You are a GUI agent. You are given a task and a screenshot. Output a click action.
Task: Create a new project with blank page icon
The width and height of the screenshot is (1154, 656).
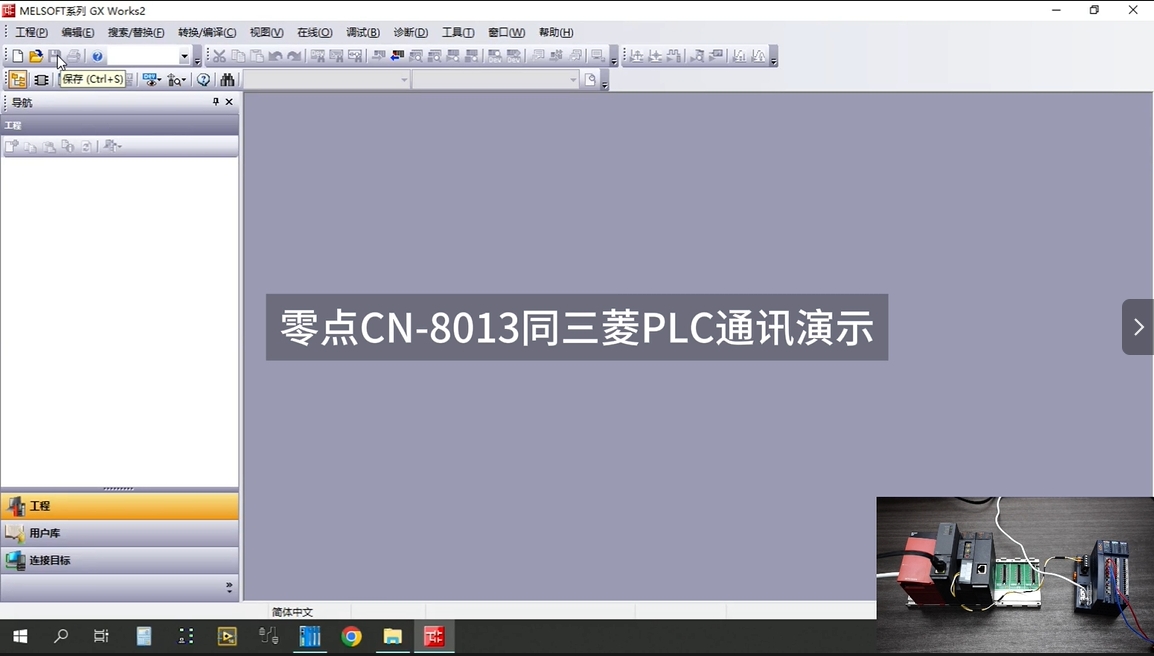(17, 56)
